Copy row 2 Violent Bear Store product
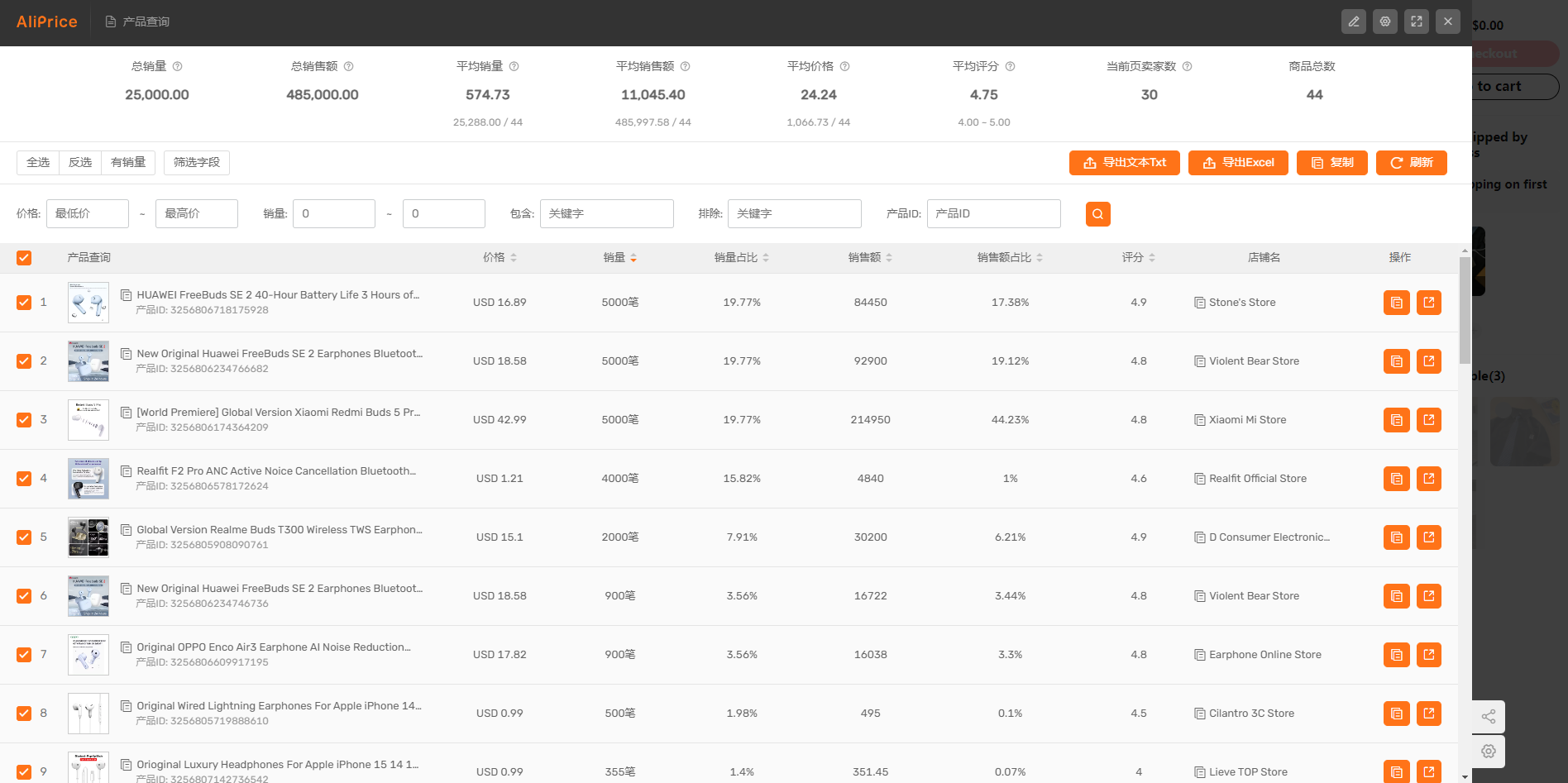This screenshot has height=783, width=1568. [1397, 361]
